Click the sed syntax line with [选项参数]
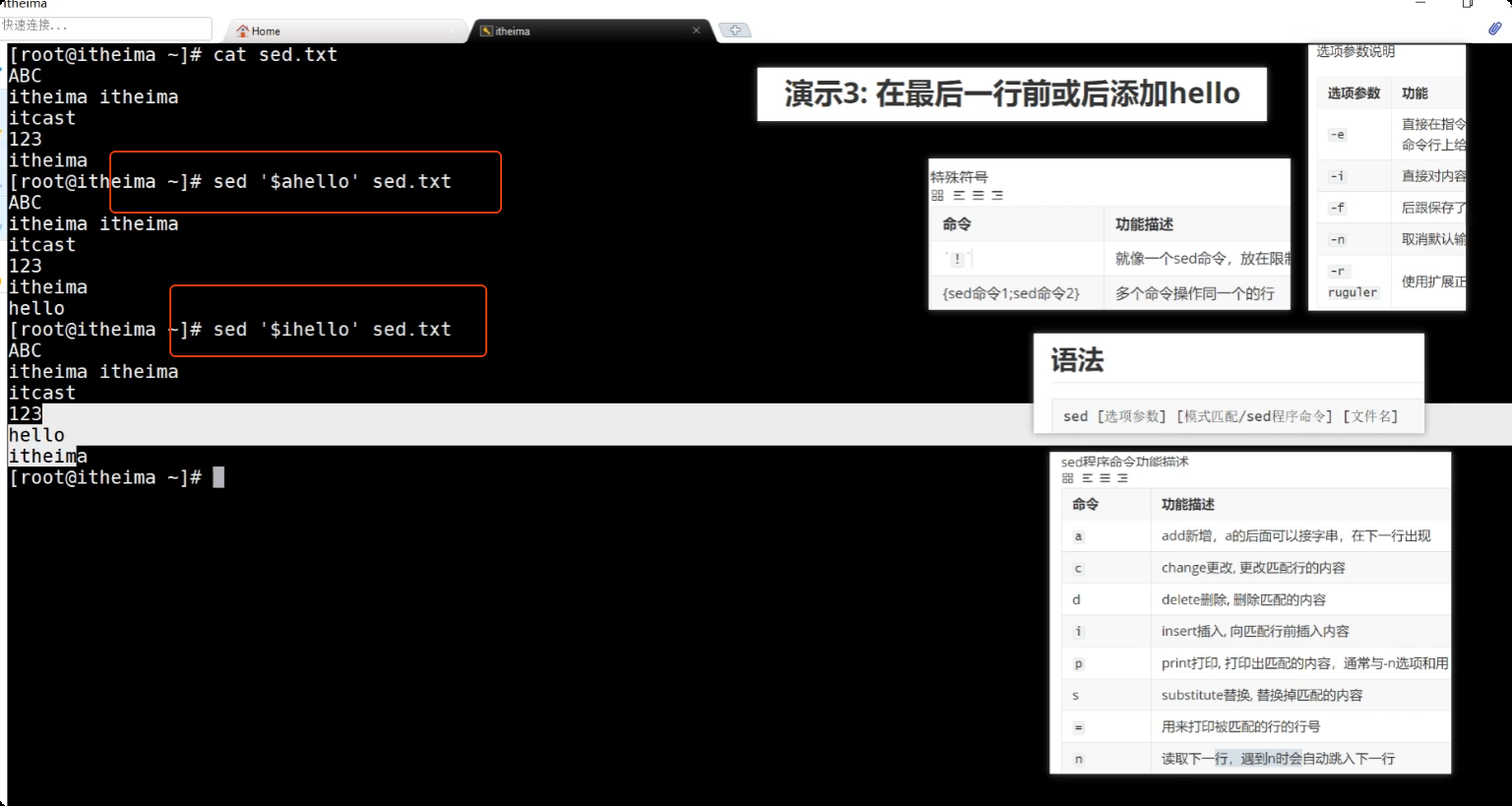 pos(1229,416)
